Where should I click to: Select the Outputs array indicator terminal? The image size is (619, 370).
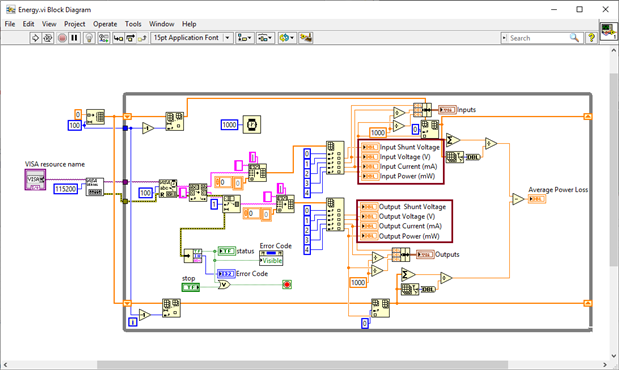click(x=425, y=255)
